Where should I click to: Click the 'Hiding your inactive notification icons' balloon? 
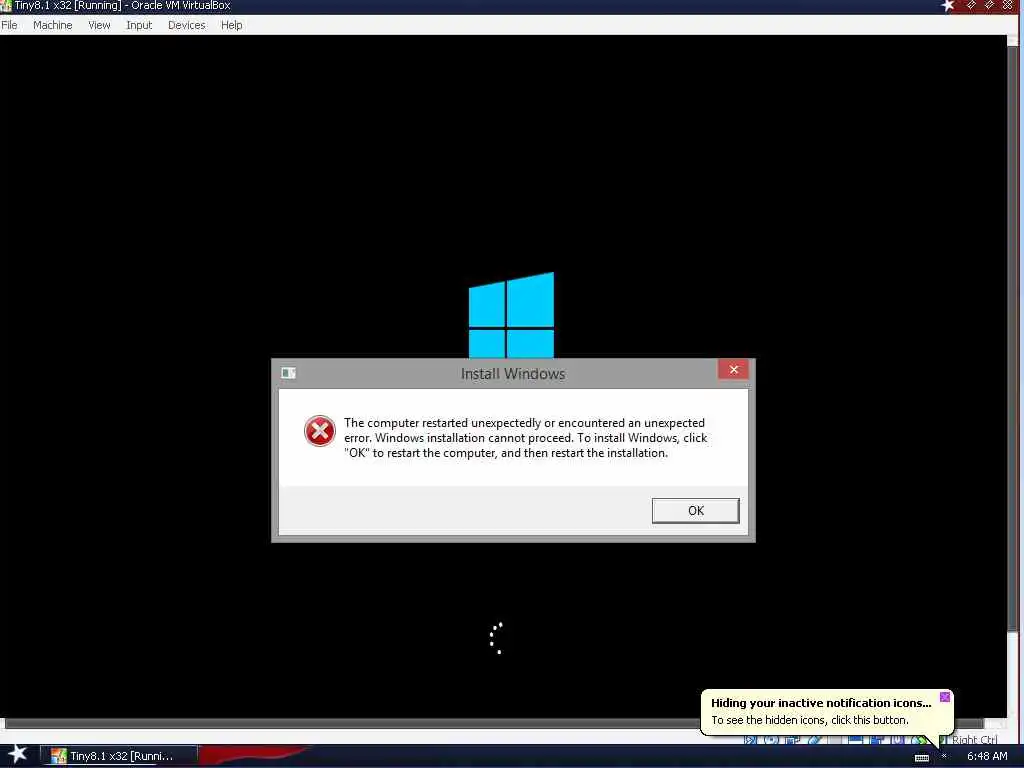click(821, 703)
